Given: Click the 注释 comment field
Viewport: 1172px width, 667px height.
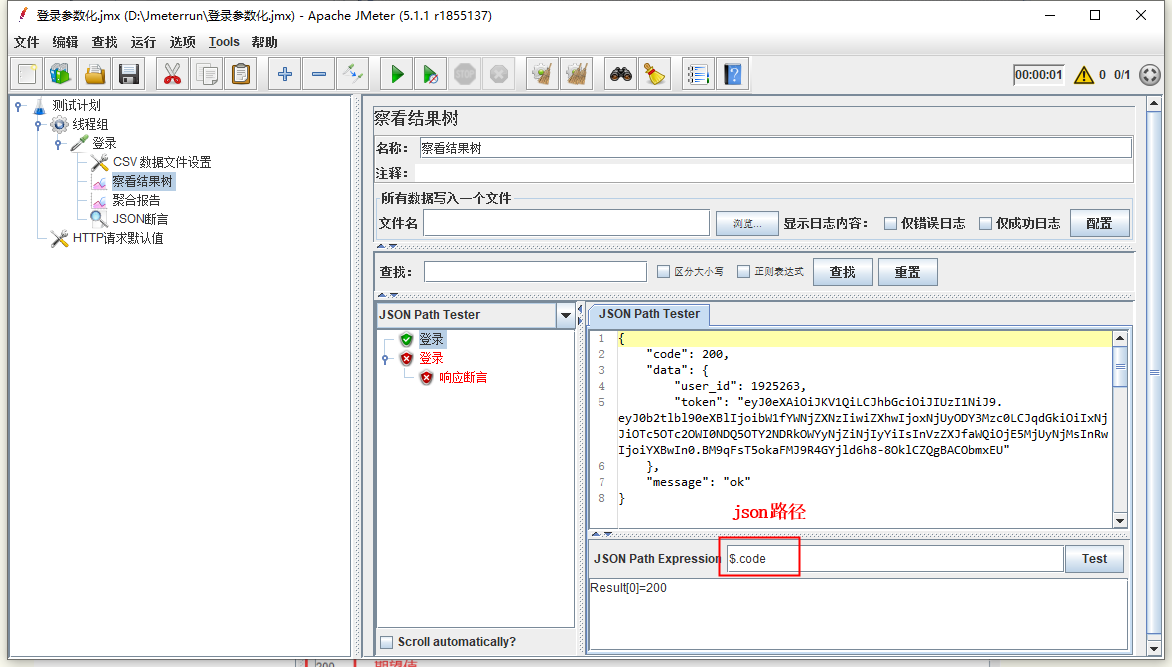Looking at the screenshot, I should (x=774, y=173).
